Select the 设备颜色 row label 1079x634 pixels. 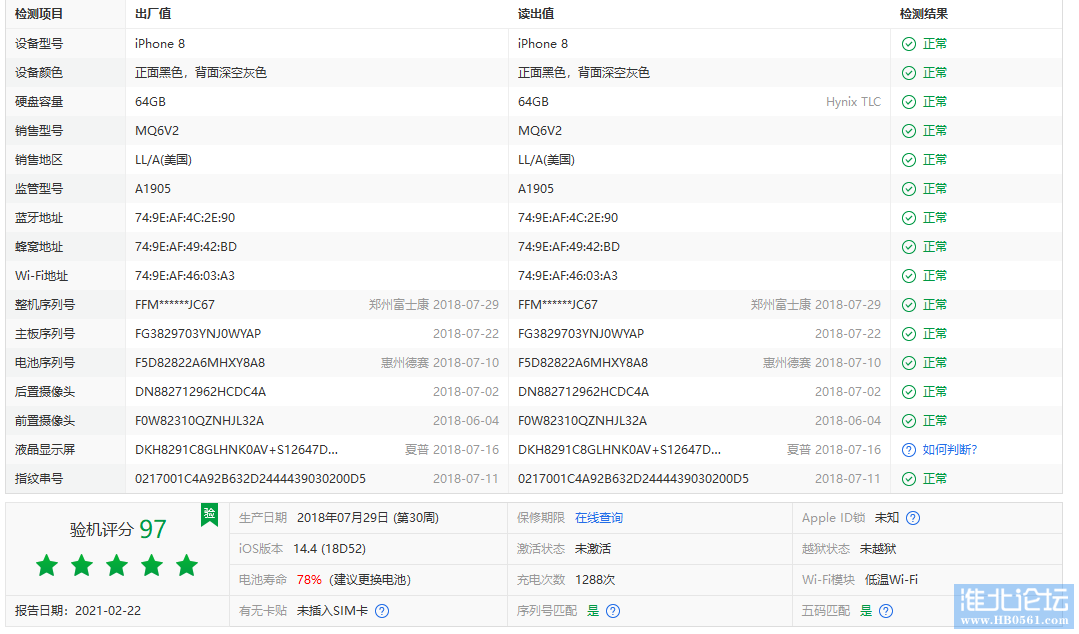click(39, 73)
